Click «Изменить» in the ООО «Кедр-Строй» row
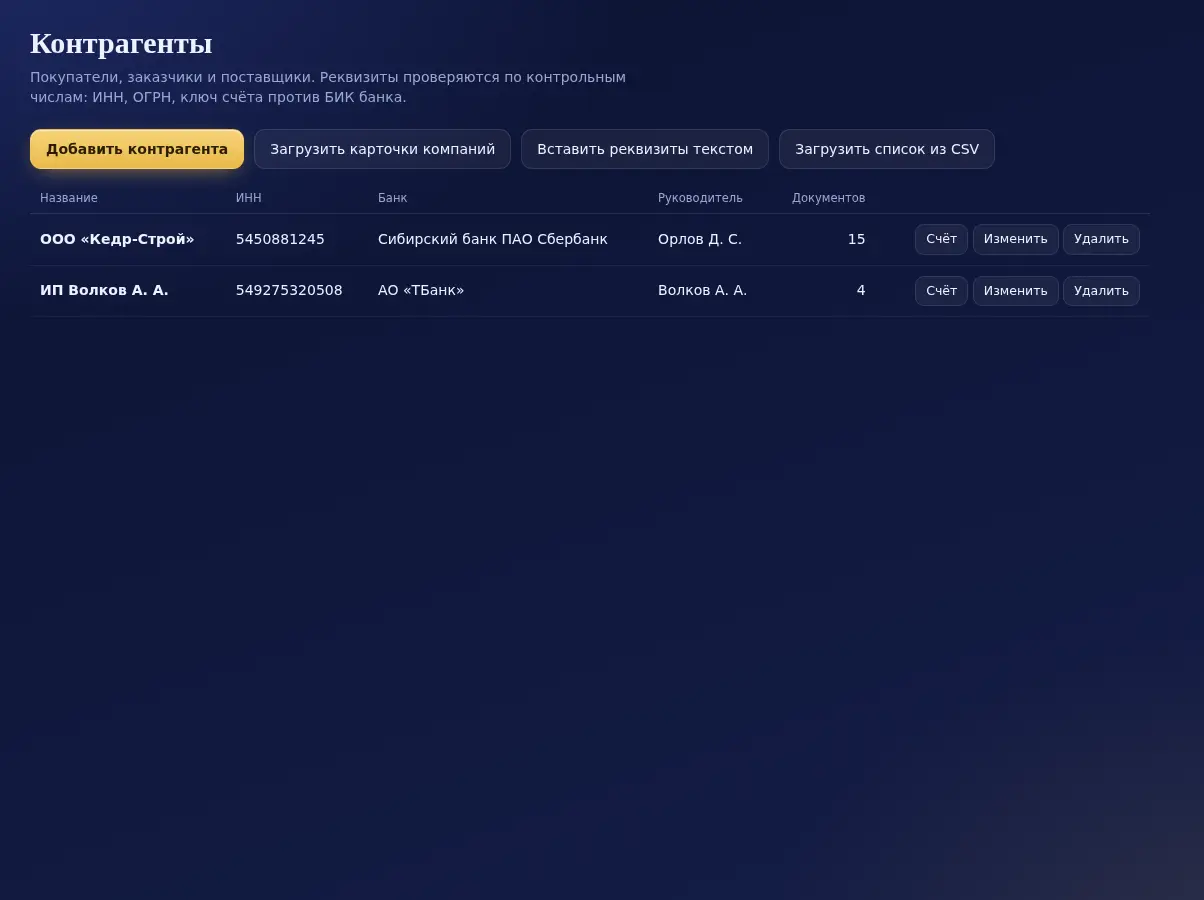 [x=1016, y=239]
